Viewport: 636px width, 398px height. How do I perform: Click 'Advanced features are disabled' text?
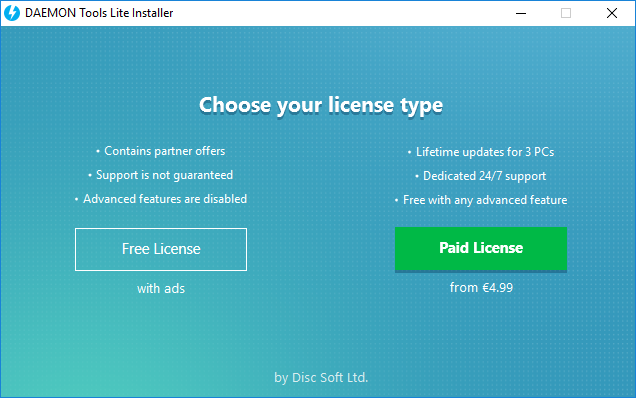[x=165, y=199]
